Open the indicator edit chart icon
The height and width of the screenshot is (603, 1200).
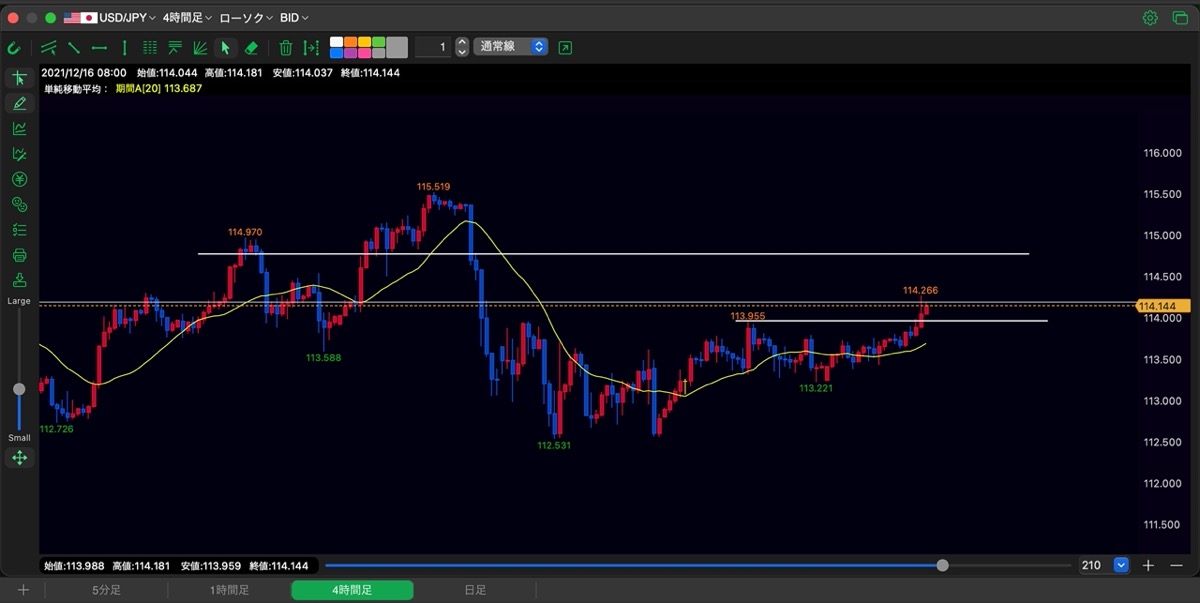[x=19, y=154]
